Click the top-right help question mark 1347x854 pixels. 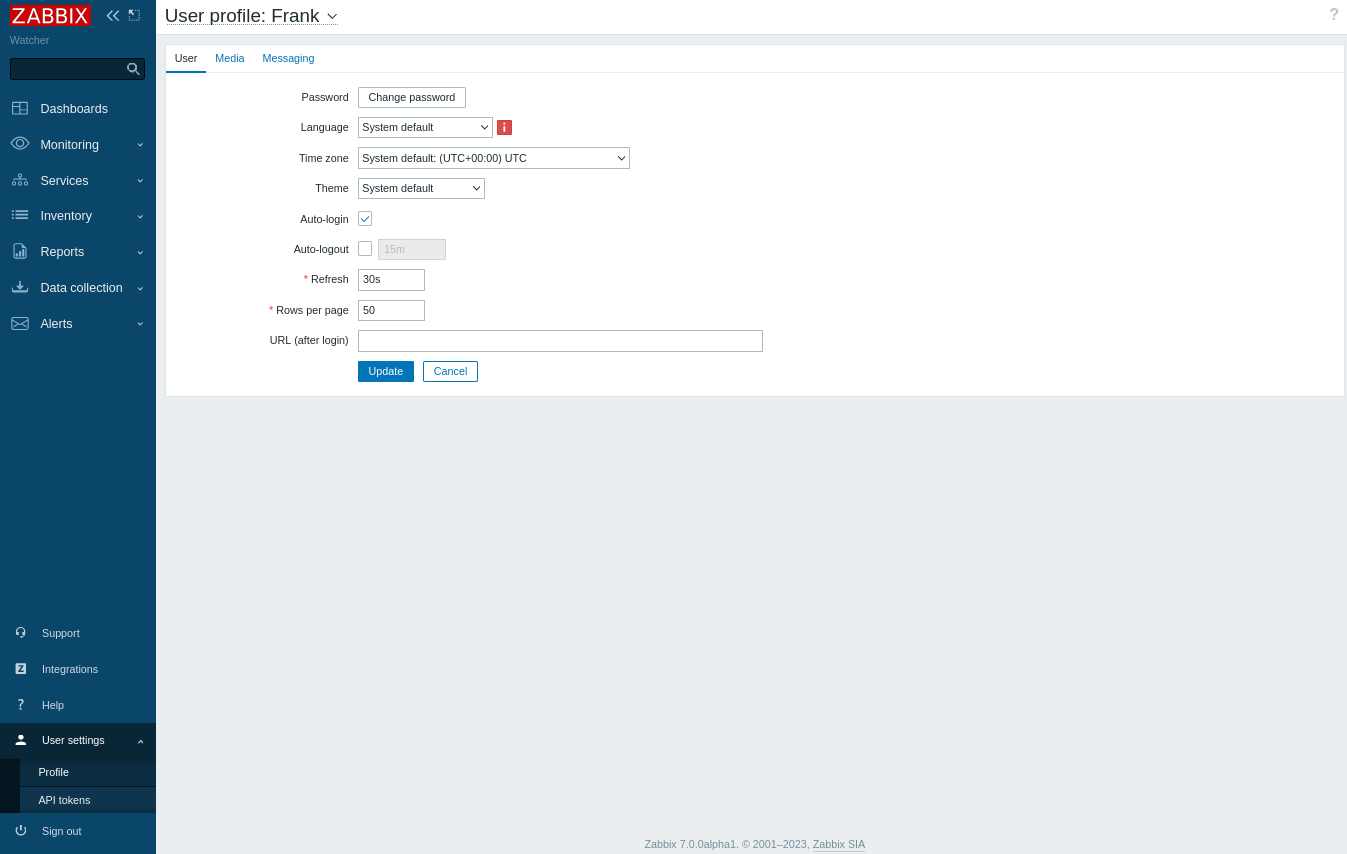1334,15
